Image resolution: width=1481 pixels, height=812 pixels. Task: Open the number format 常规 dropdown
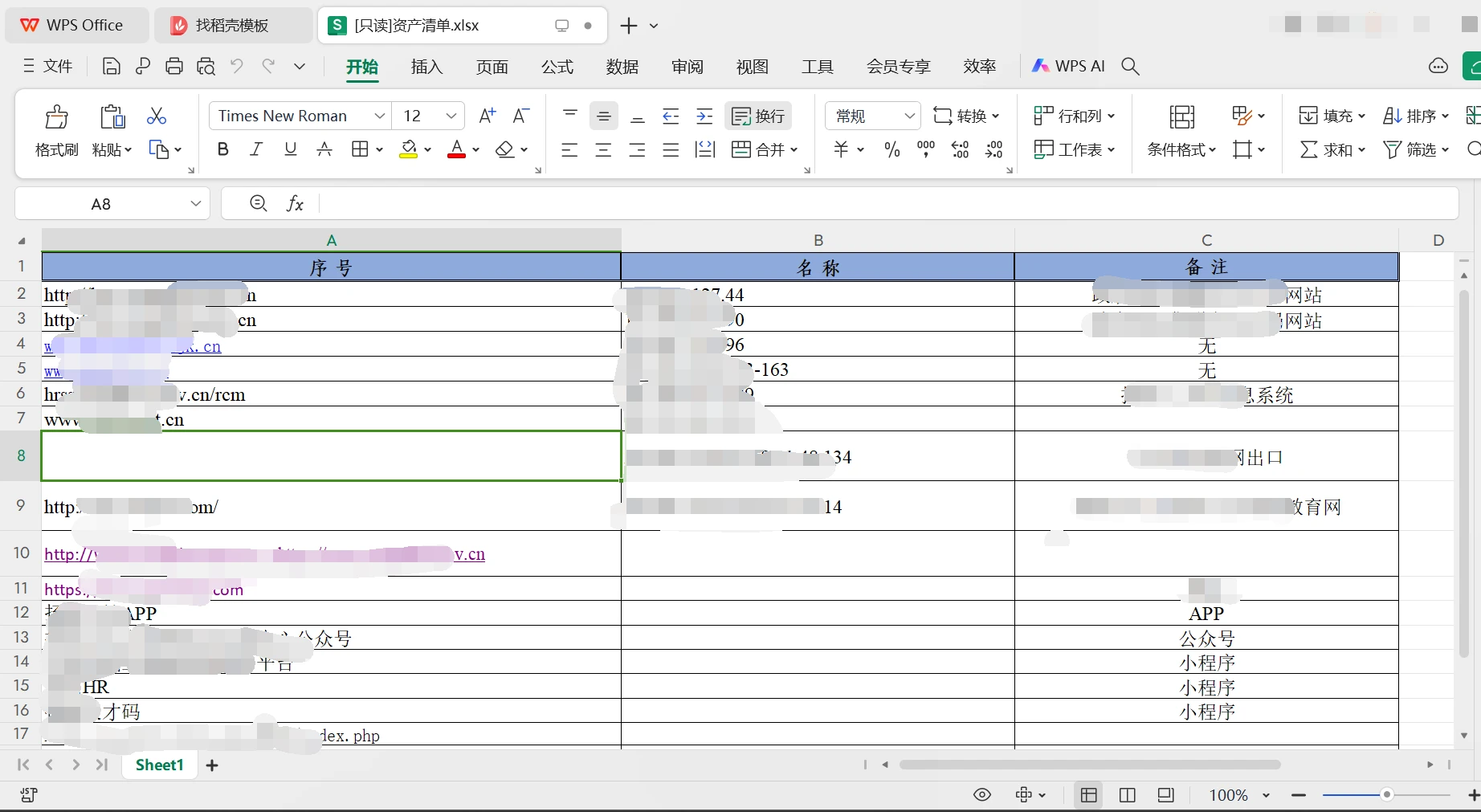click(909, 116)
